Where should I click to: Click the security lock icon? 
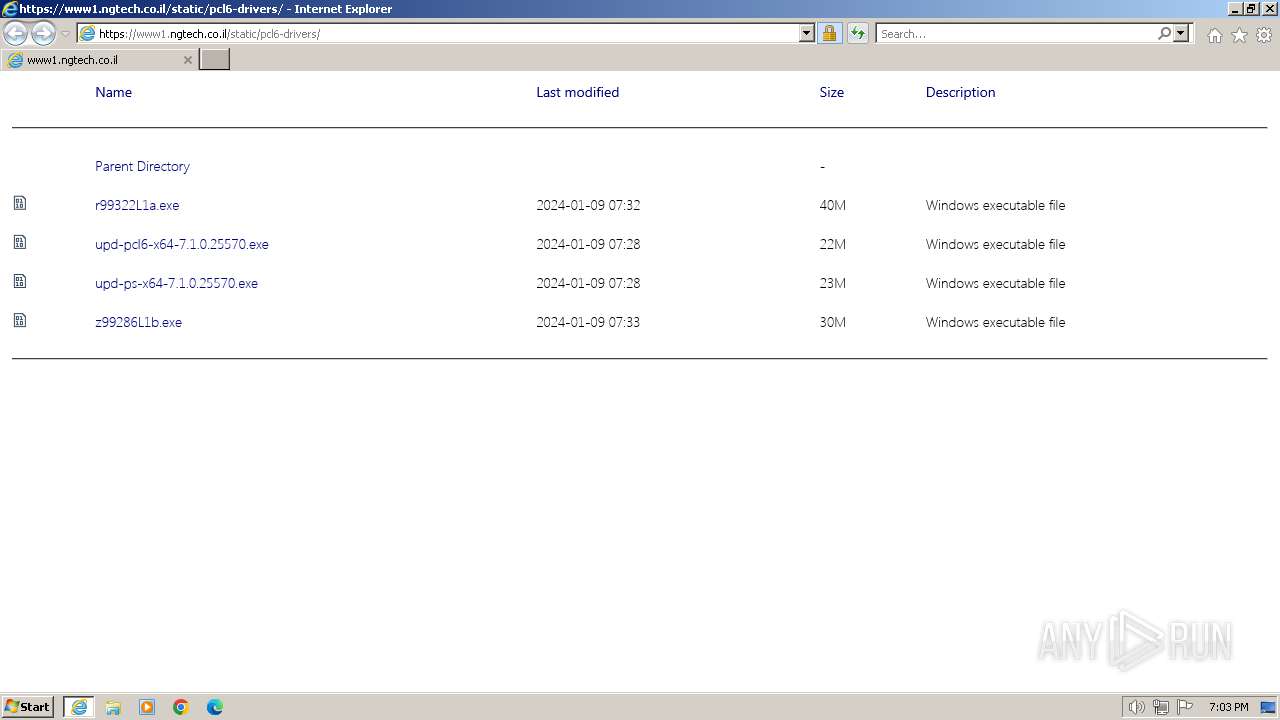coord(829,34)
